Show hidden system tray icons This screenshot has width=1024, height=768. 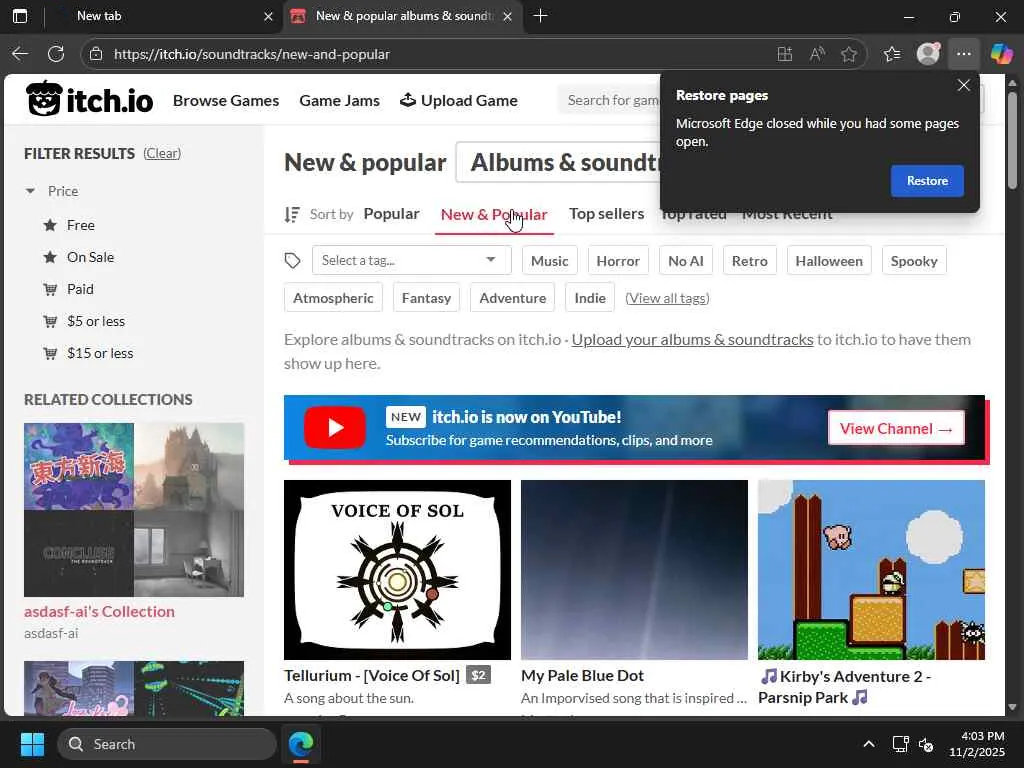869,744
